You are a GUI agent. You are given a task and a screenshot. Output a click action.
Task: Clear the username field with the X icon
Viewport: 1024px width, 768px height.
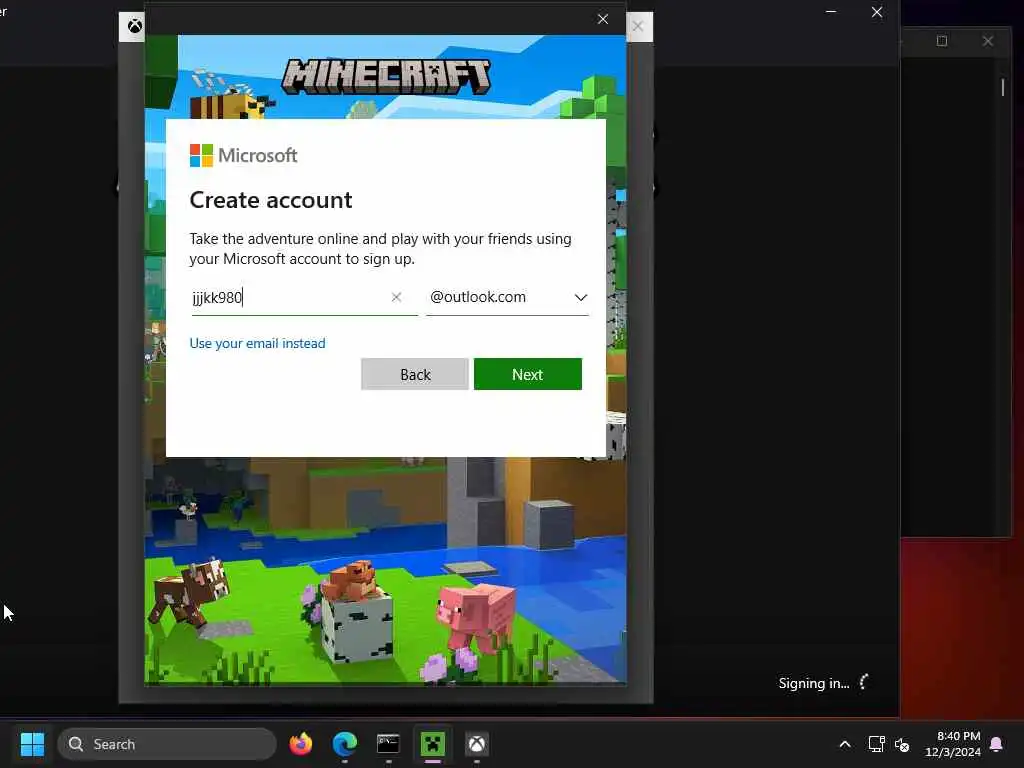click(396, 297)
